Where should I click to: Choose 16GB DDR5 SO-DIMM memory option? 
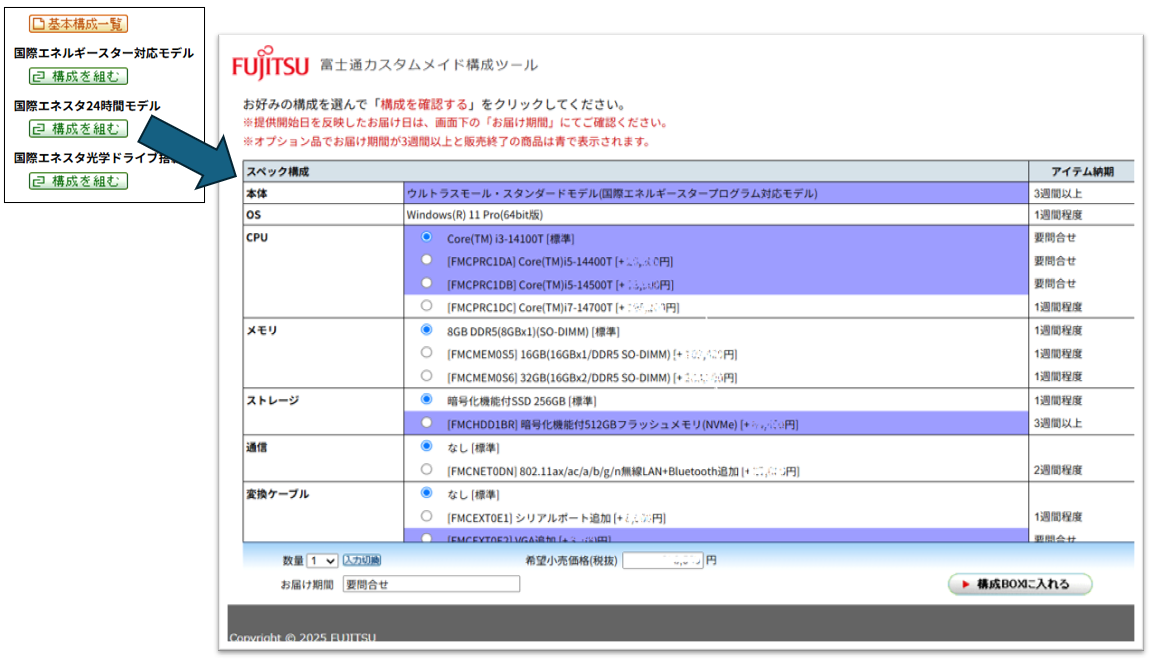pos(427,353)
